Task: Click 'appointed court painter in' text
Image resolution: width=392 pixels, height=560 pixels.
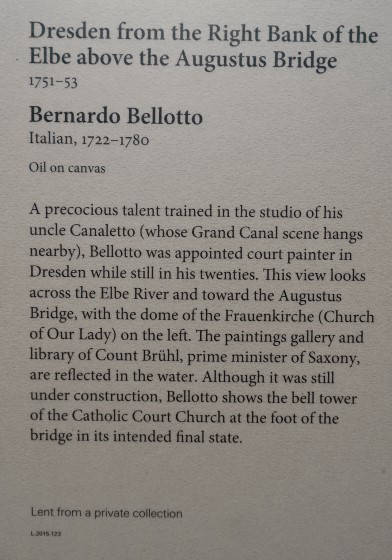Action: pyautogui.click(x=263, y=254)
